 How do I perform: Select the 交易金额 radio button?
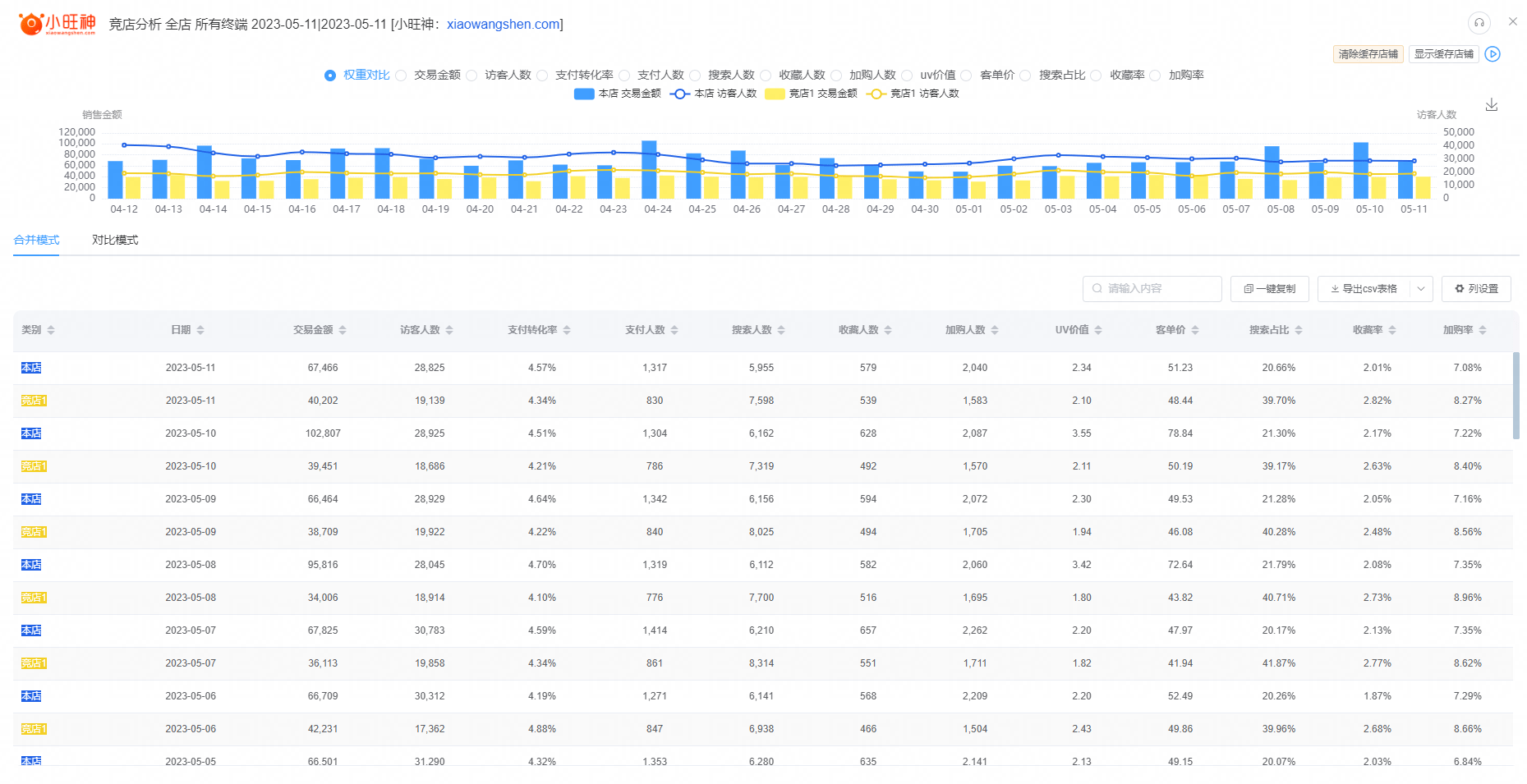(x=401, y=76)
